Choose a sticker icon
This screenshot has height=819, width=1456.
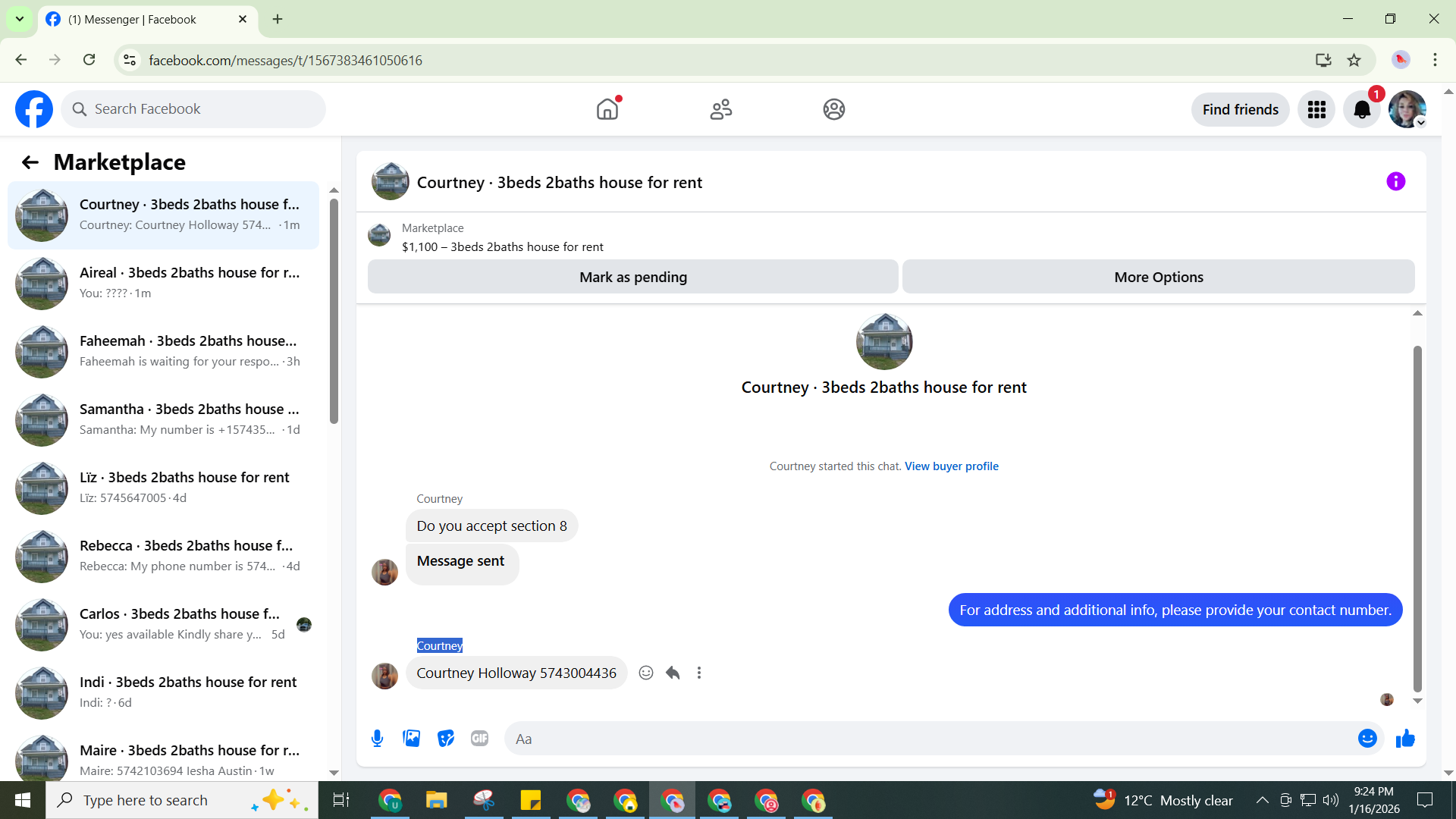click(445, 739)
